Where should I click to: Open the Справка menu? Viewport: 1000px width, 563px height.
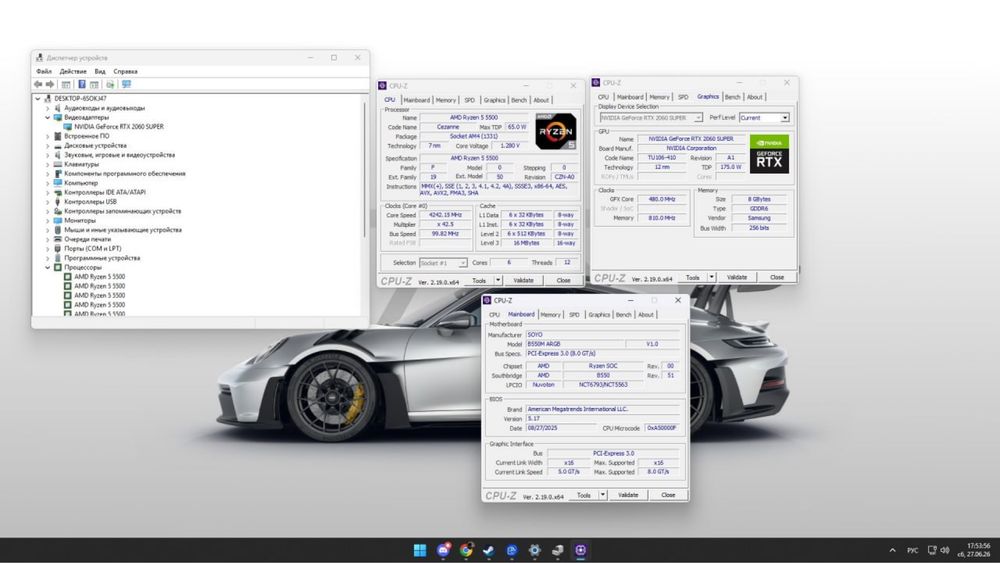point(125,71)
